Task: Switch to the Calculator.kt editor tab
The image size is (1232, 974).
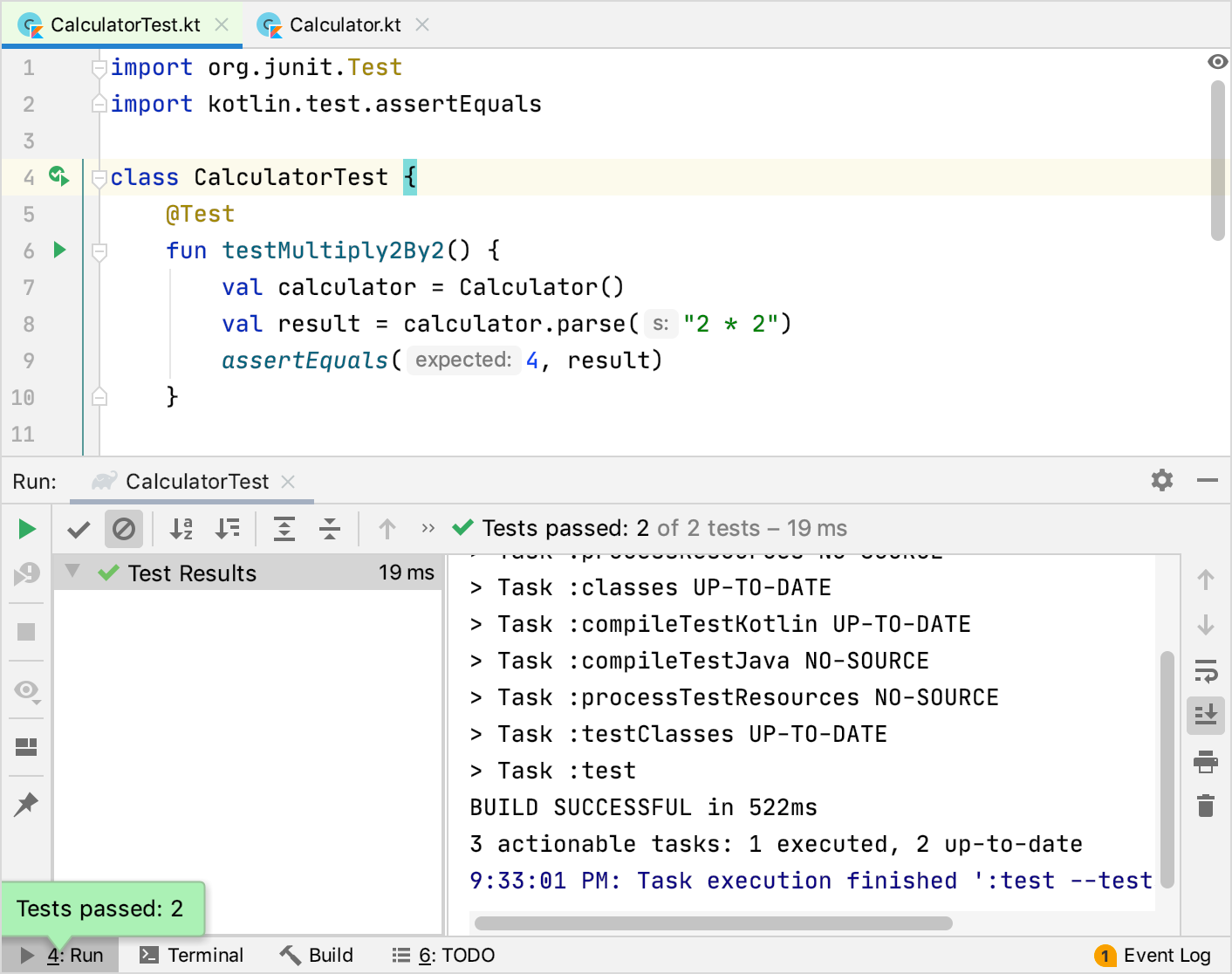Action: 344,25
